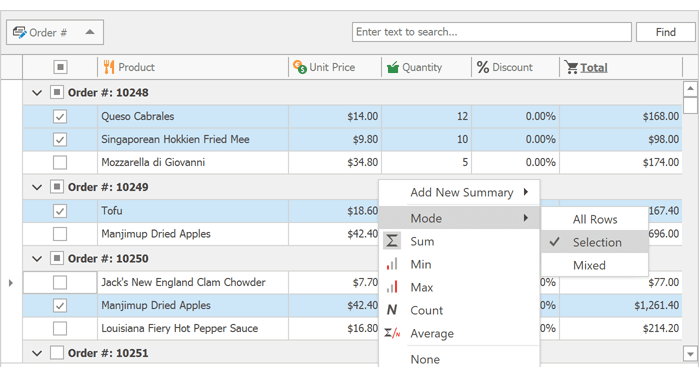Click the Order # sort ascending arrow
Image resolution: width=699 pixels, height=367 pixels.
(90, 32)
